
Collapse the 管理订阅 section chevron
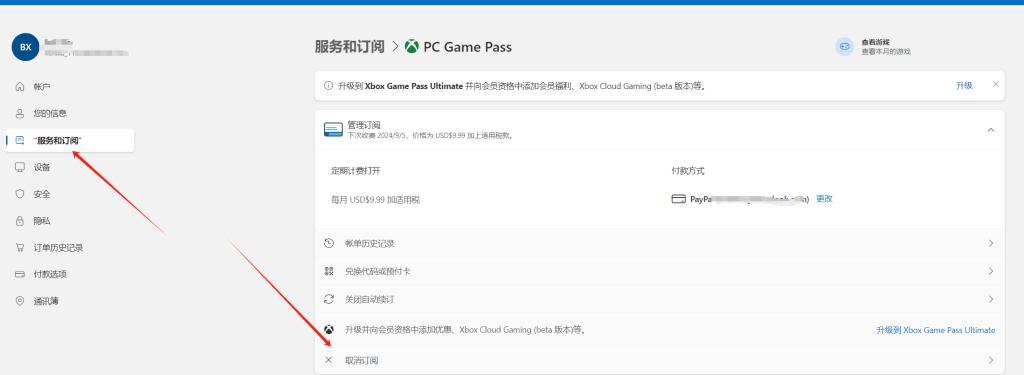click(991, 130)
